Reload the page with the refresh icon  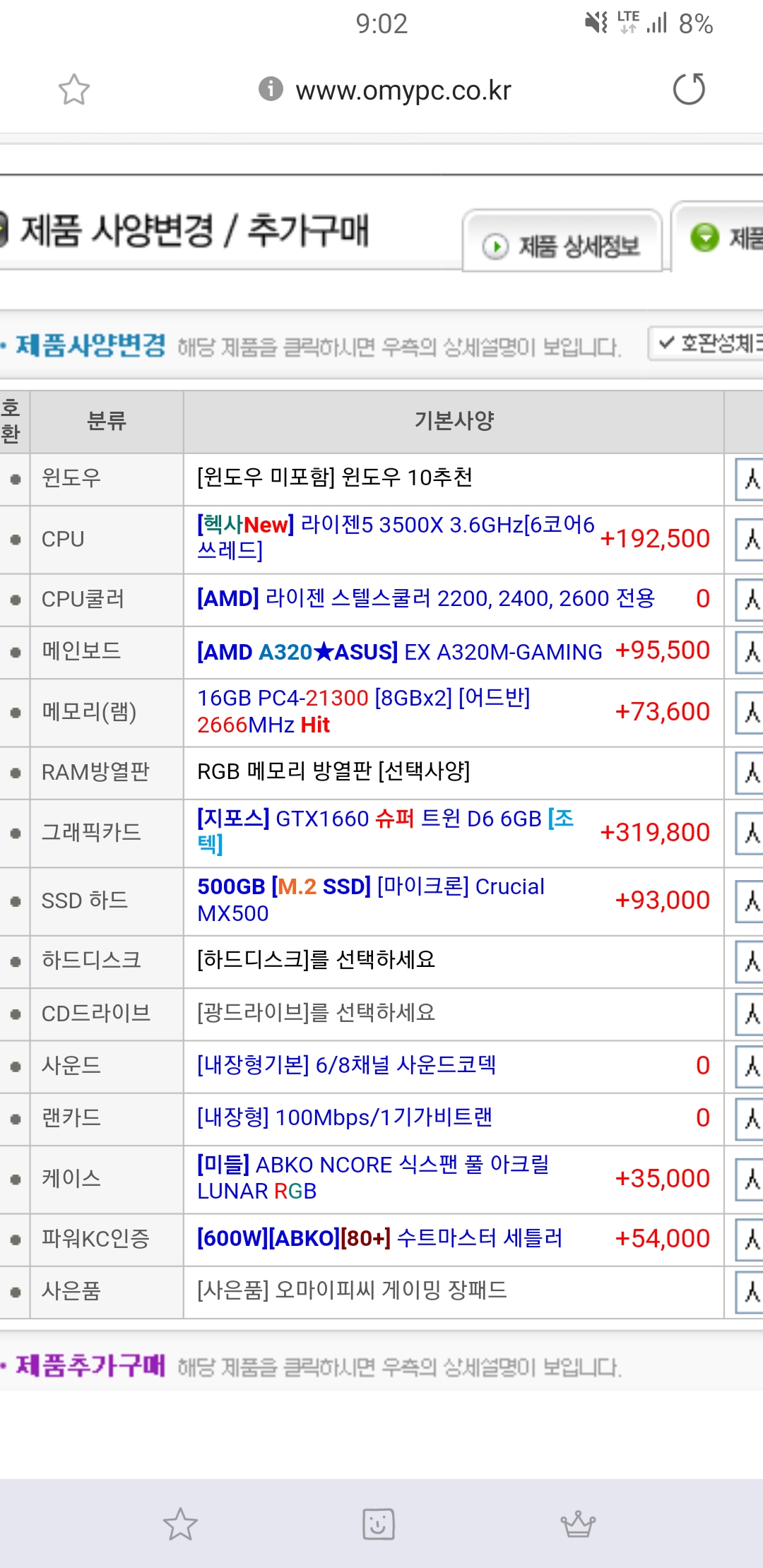click(x=689, y=89)
